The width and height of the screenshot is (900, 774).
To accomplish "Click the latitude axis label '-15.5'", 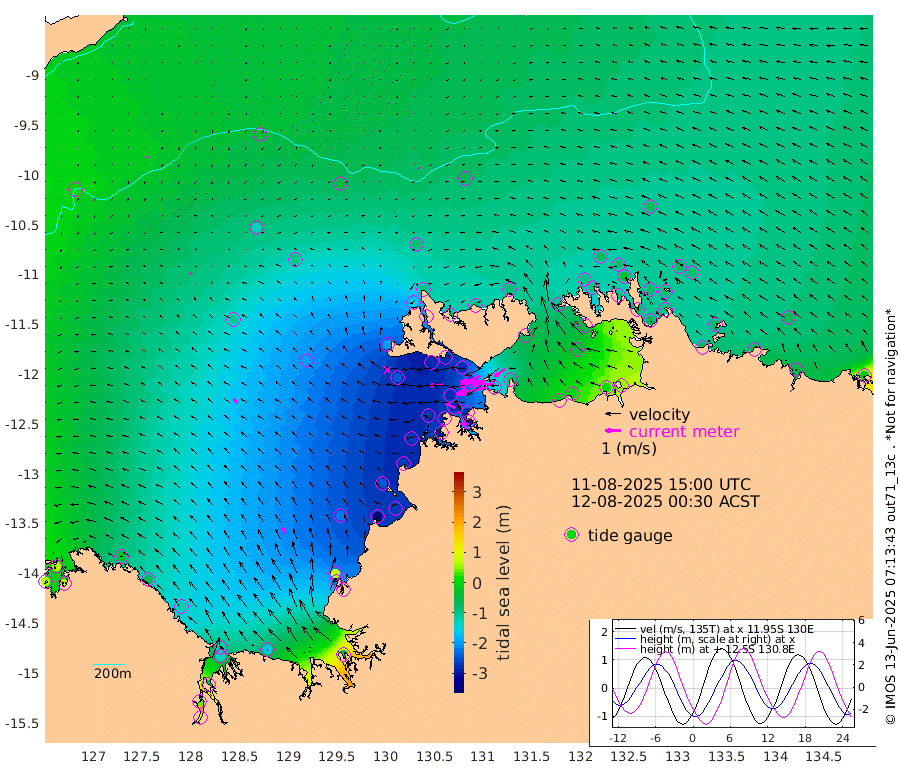I will tap(22, 723).
